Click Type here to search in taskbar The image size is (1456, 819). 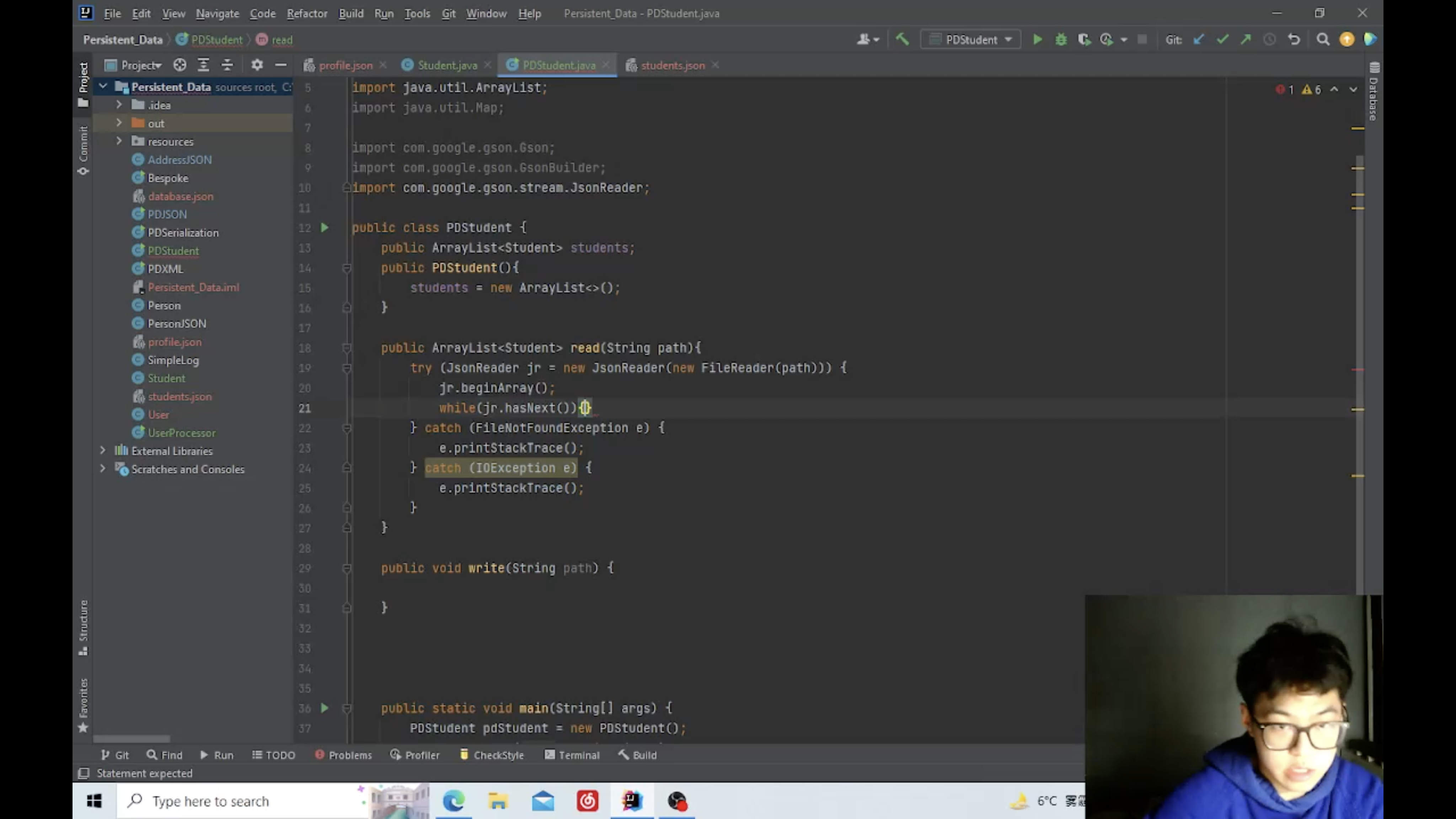[226, 801]
